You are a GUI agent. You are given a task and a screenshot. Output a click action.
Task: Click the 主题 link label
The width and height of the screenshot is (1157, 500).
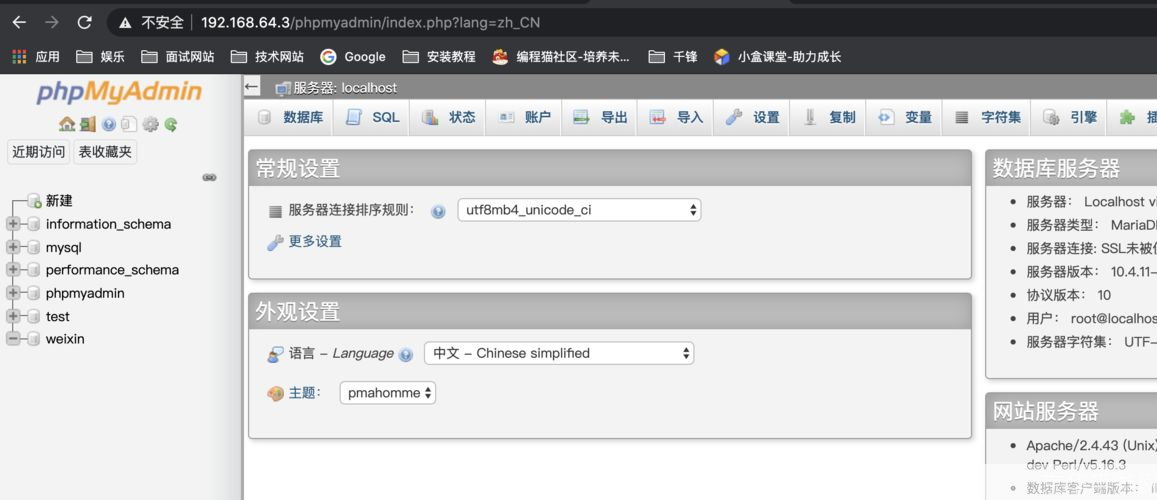click(305, 393)
